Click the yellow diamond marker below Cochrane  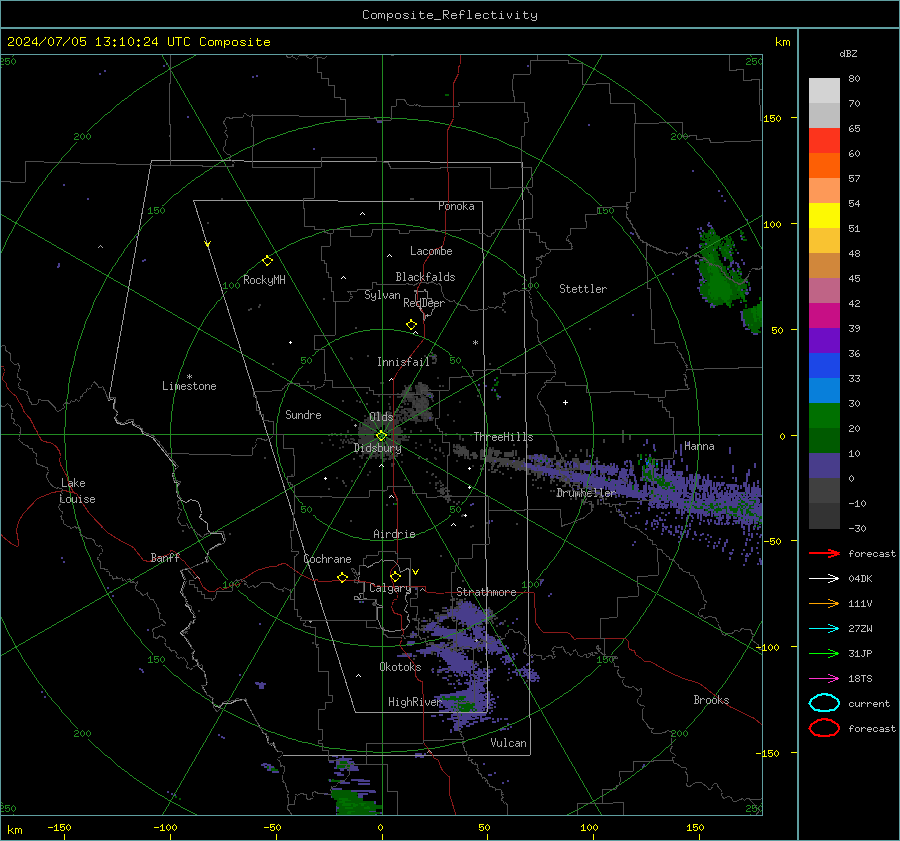[342, 577]
